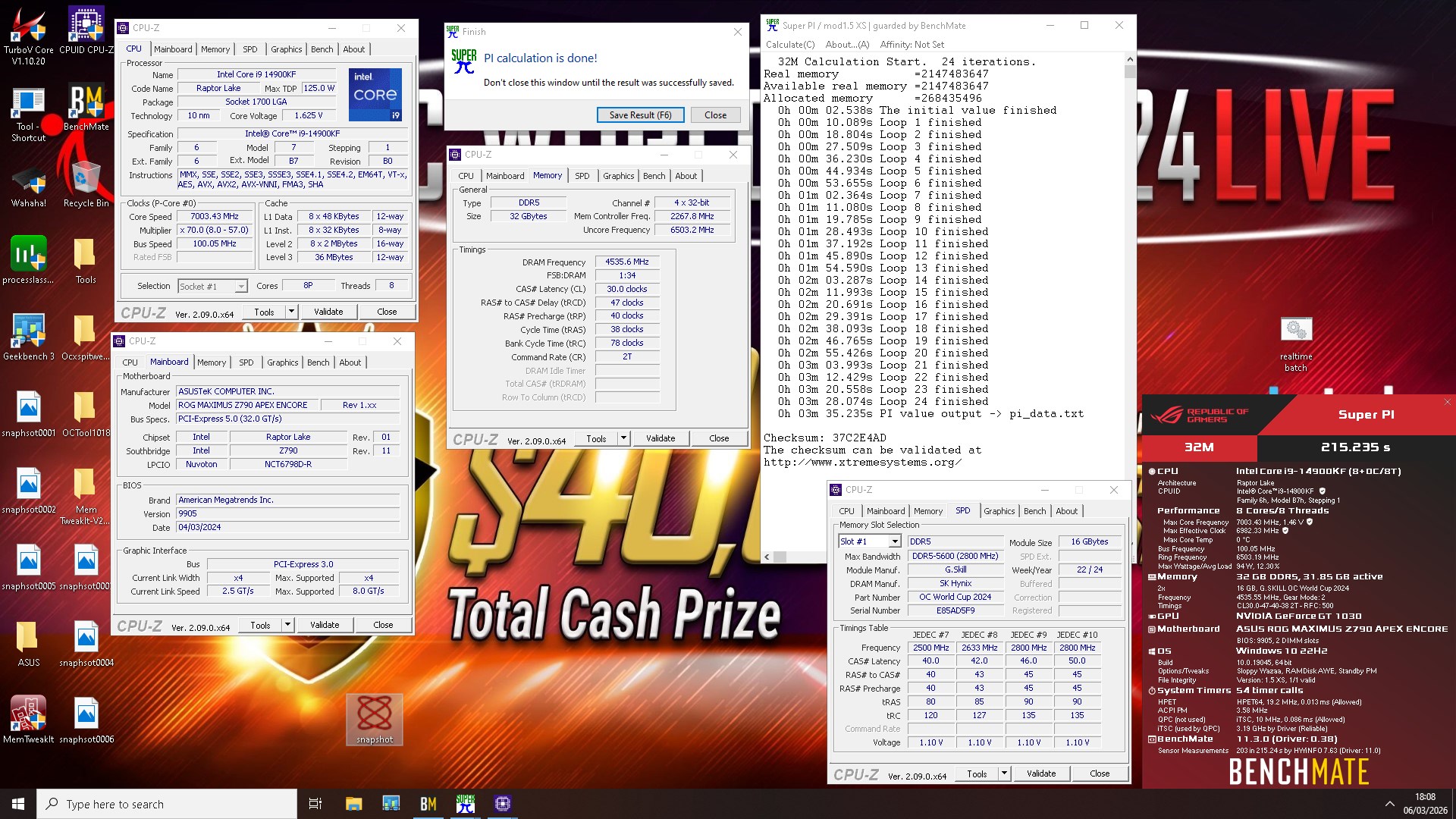Click the taskbar search box
This screenshot has width=1456, height=819.
(167, 804)
